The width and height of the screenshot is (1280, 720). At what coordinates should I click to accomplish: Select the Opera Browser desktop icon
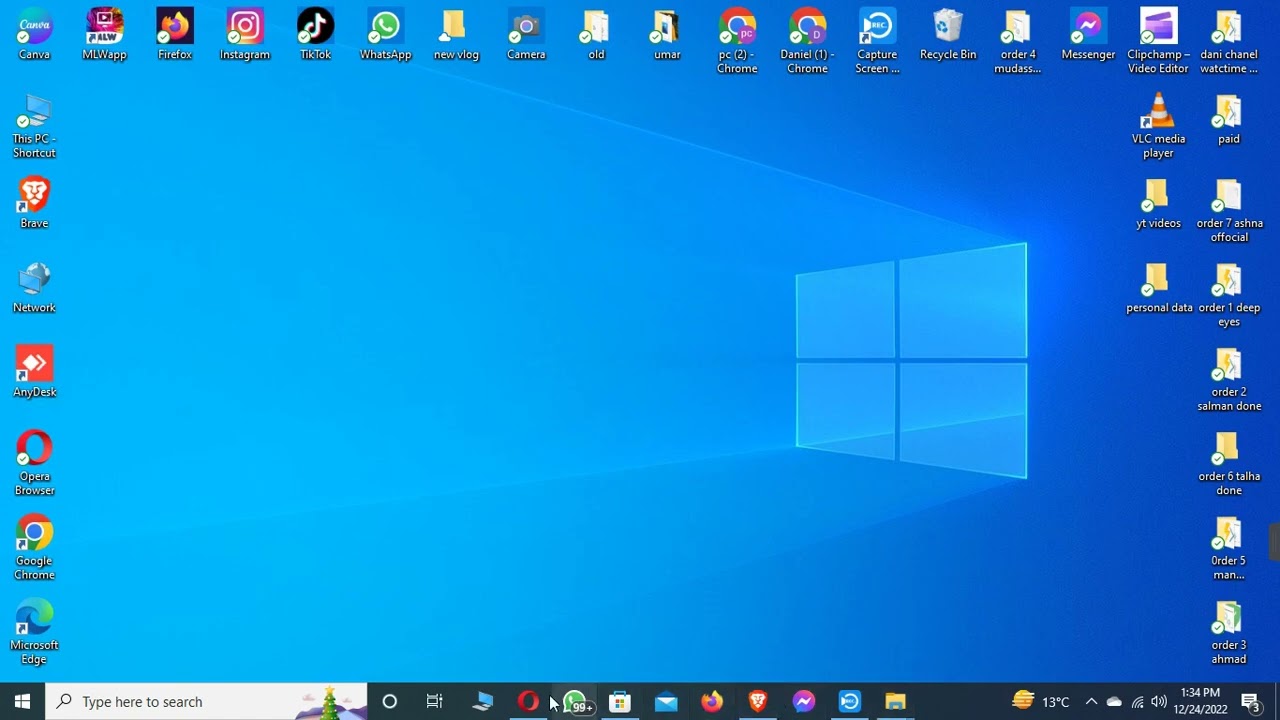(34, 463)
